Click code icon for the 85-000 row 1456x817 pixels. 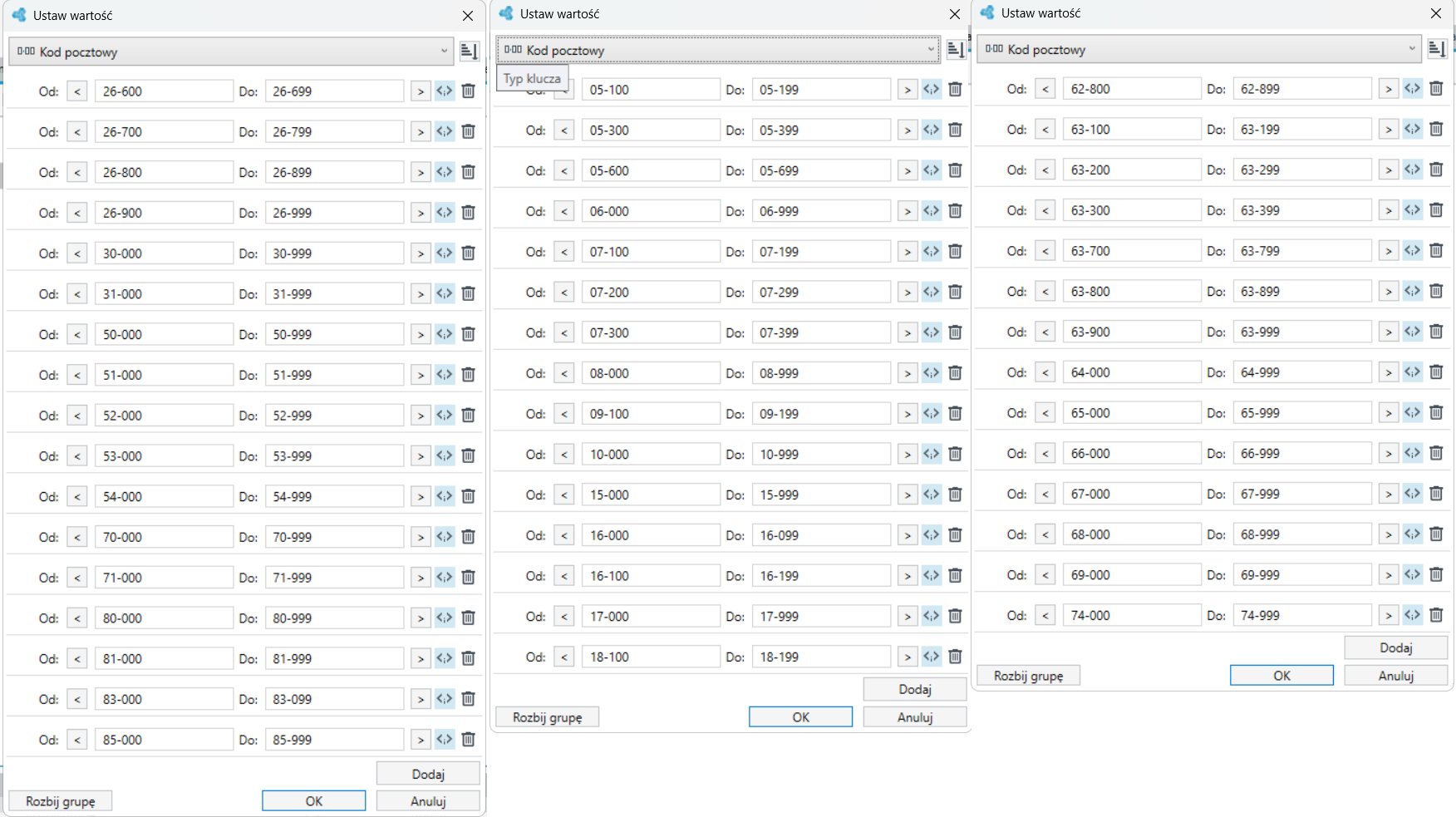[445, 740]
